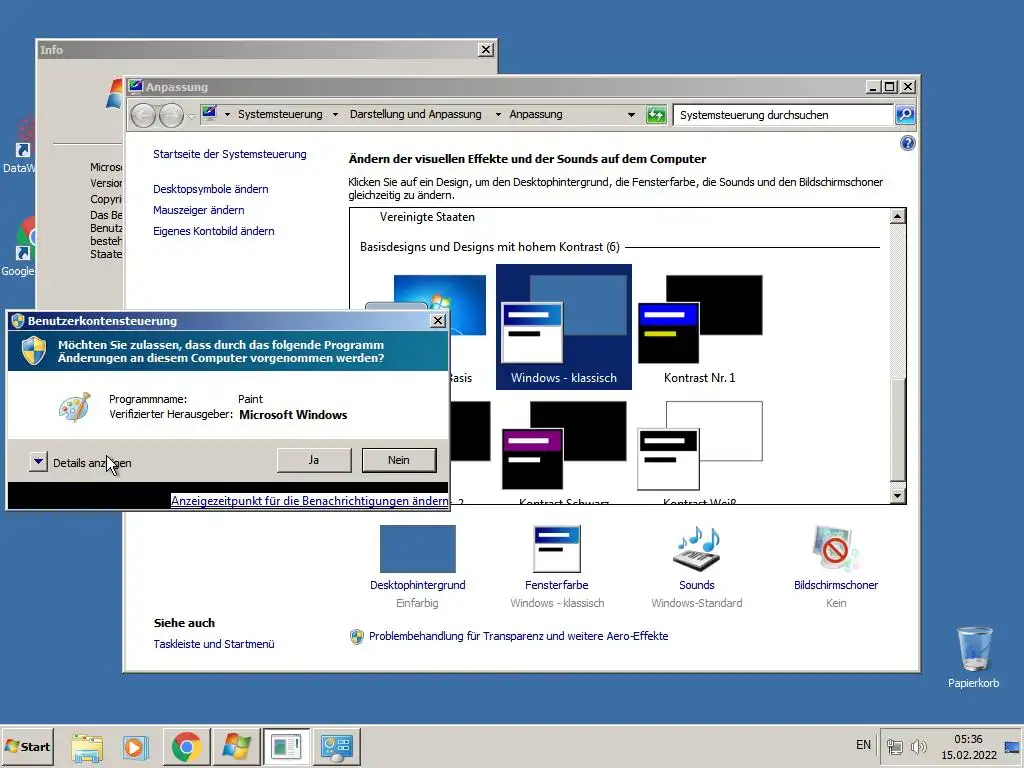Open the Google Chrome desktop shortcut
1024x768 pixels.
pyautogui.click(x=20, y=247)
